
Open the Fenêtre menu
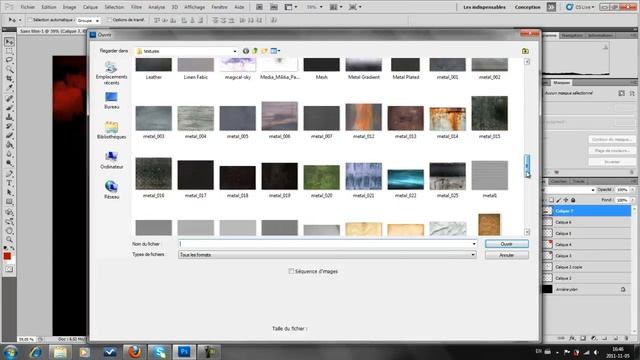pyautogui.click(x=219, y=7)
